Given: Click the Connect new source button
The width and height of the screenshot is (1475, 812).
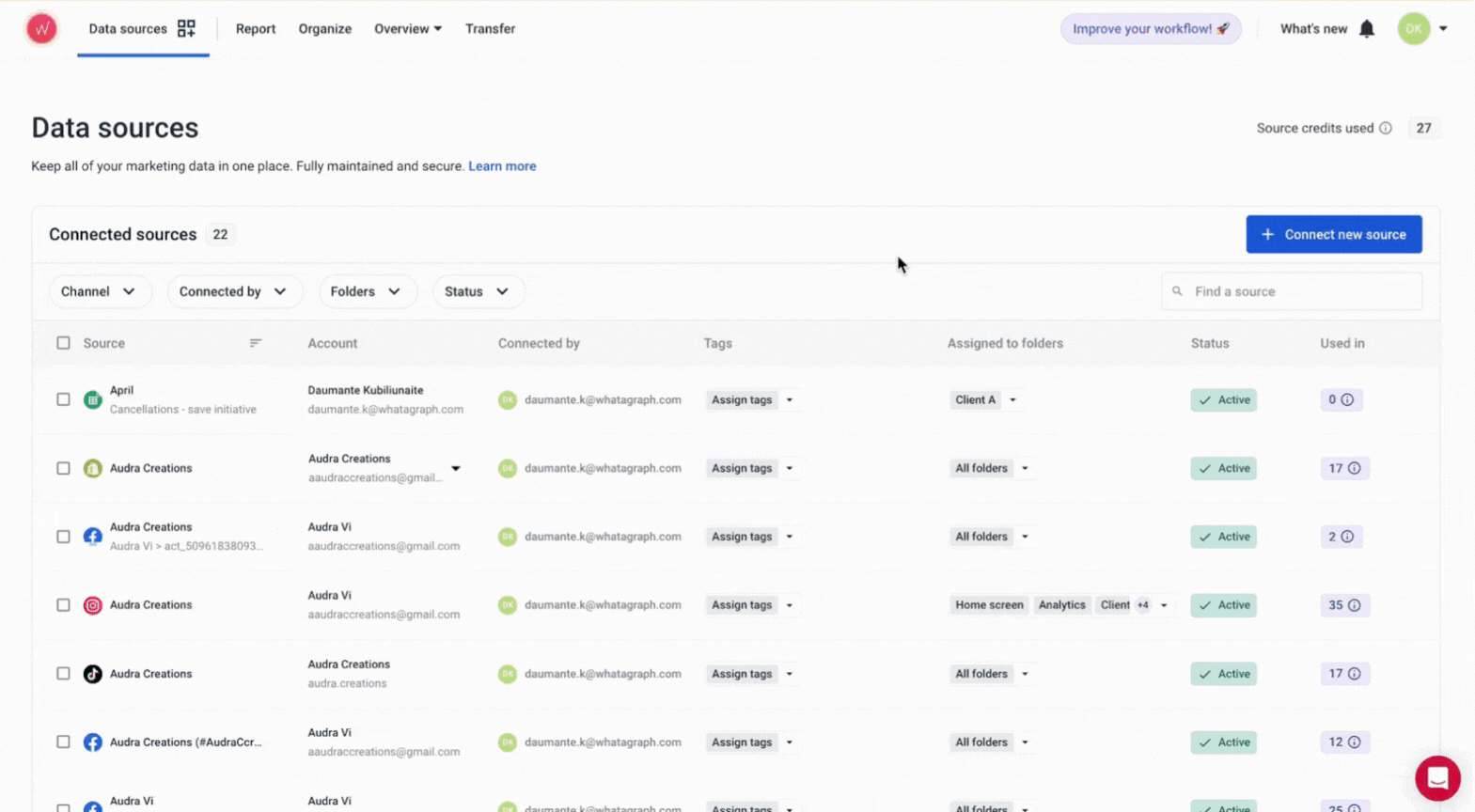Looking at the screenshot, I should pyautogui.click(x=1333, y=234).
